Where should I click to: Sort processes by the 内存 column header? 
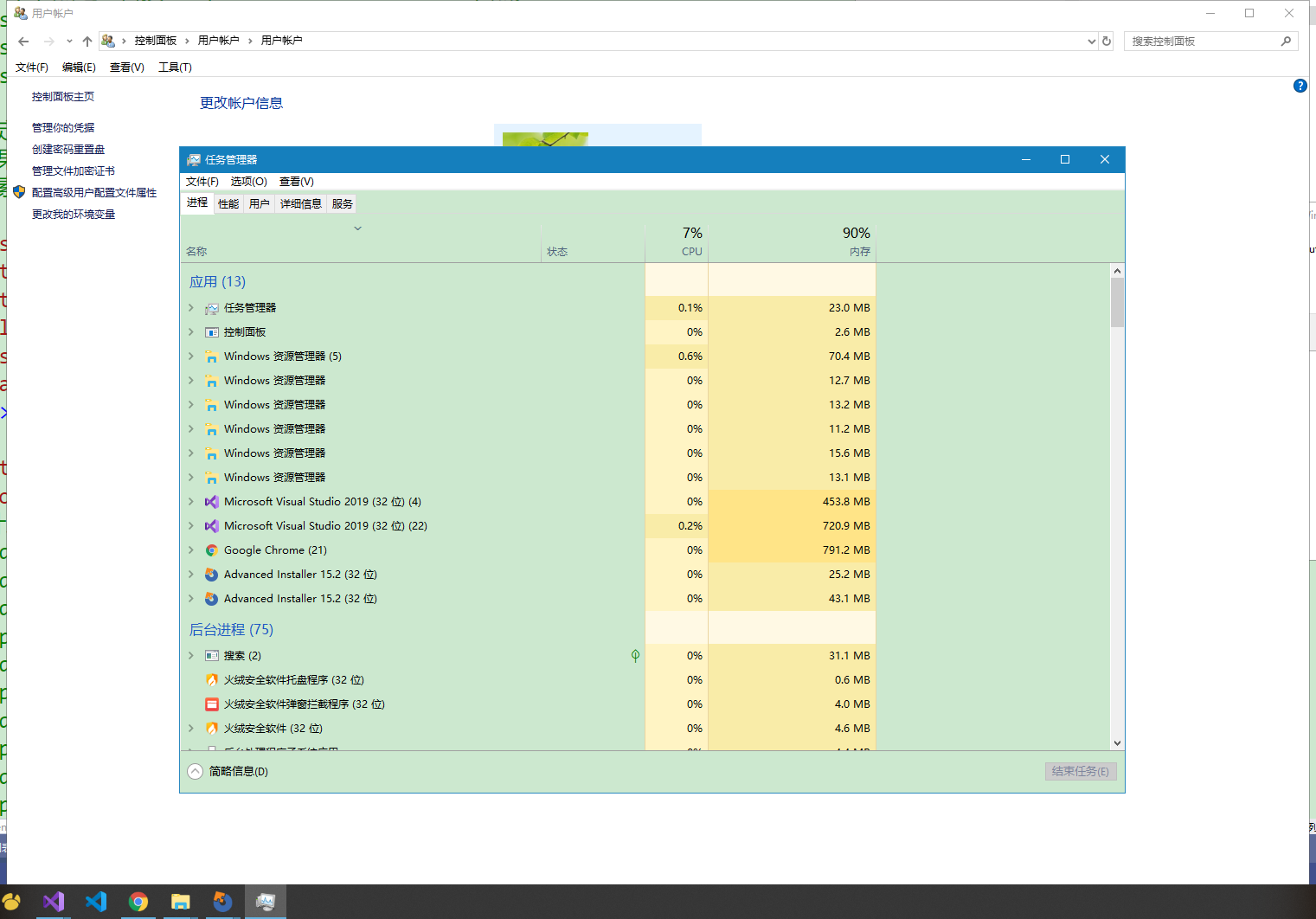tap(793, 242)
